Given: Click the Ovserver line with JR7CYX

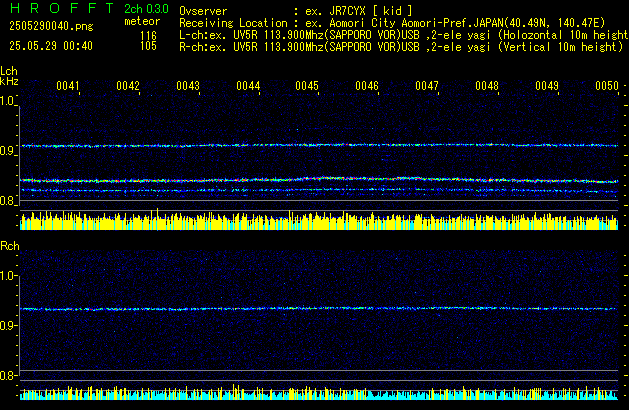Looking at the screenshot, I should [x=296, y=11].
